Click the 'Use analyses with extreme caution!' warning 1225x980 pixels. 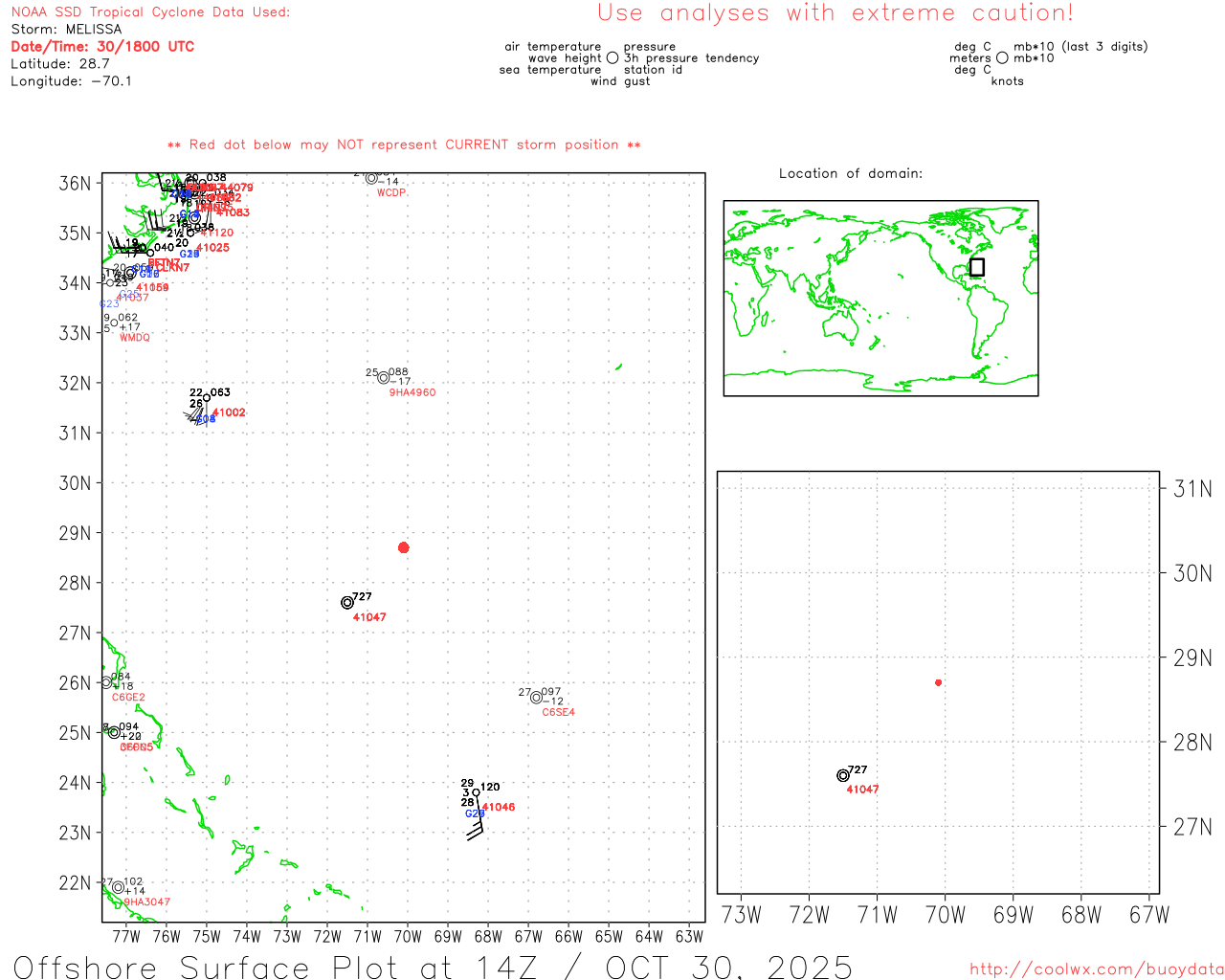pyautogui.click(x=835, y=13)
